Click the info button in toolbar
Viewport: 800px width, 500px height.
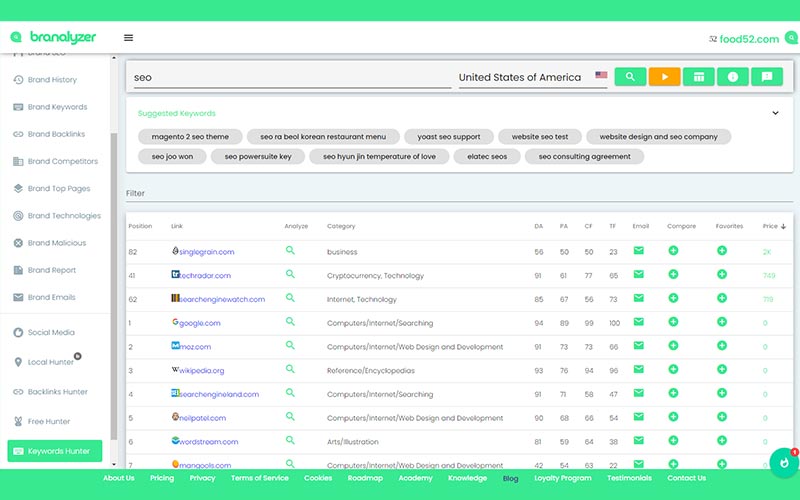pyautogui.click(x=733, y=77)
